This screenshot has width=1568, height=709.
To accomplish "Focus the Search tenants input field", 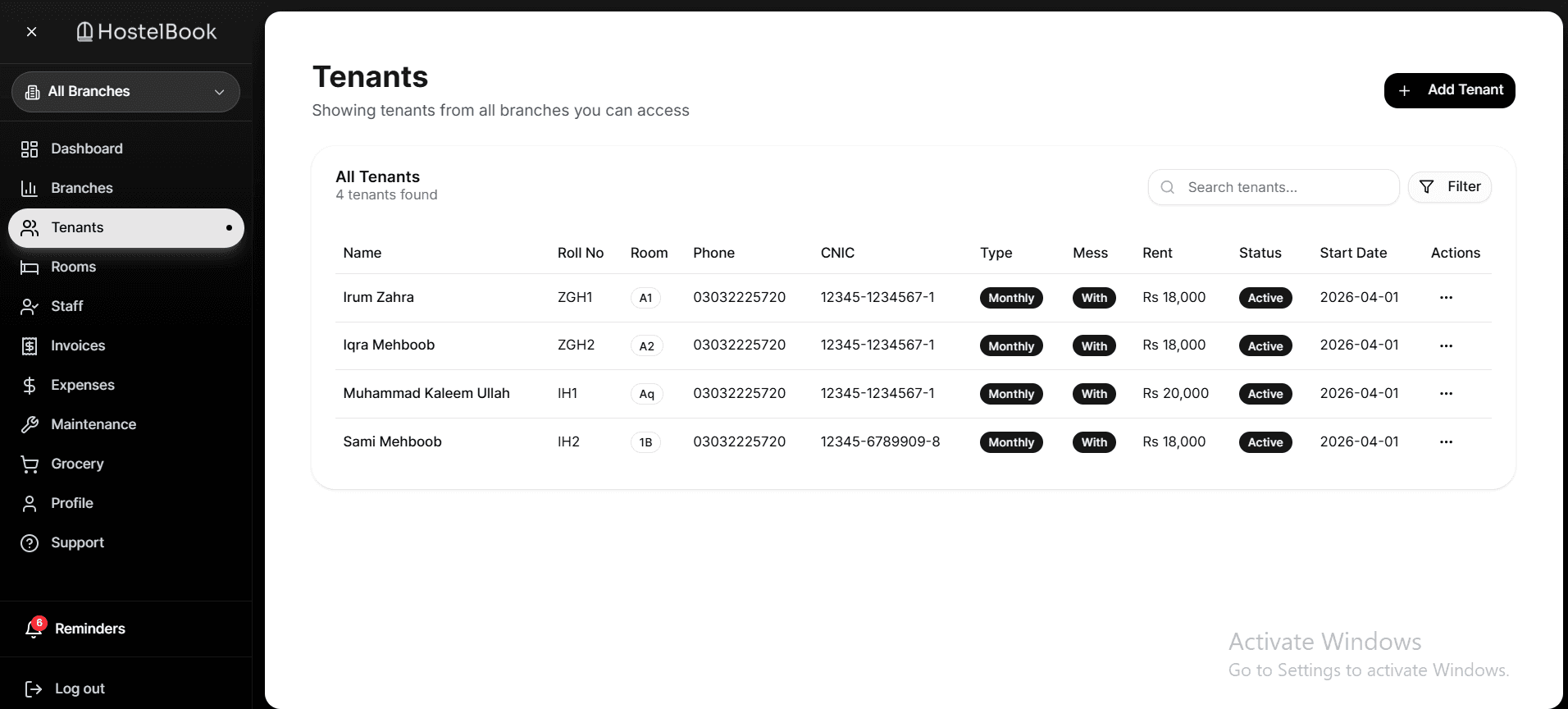I will [x=1274, y=187].
